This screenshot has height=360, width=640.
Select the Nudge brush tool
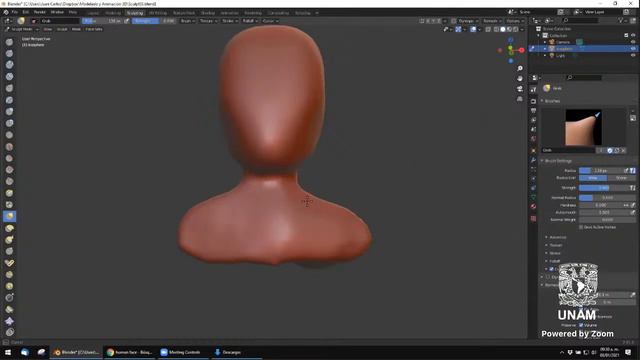click(x=9, y=275)
